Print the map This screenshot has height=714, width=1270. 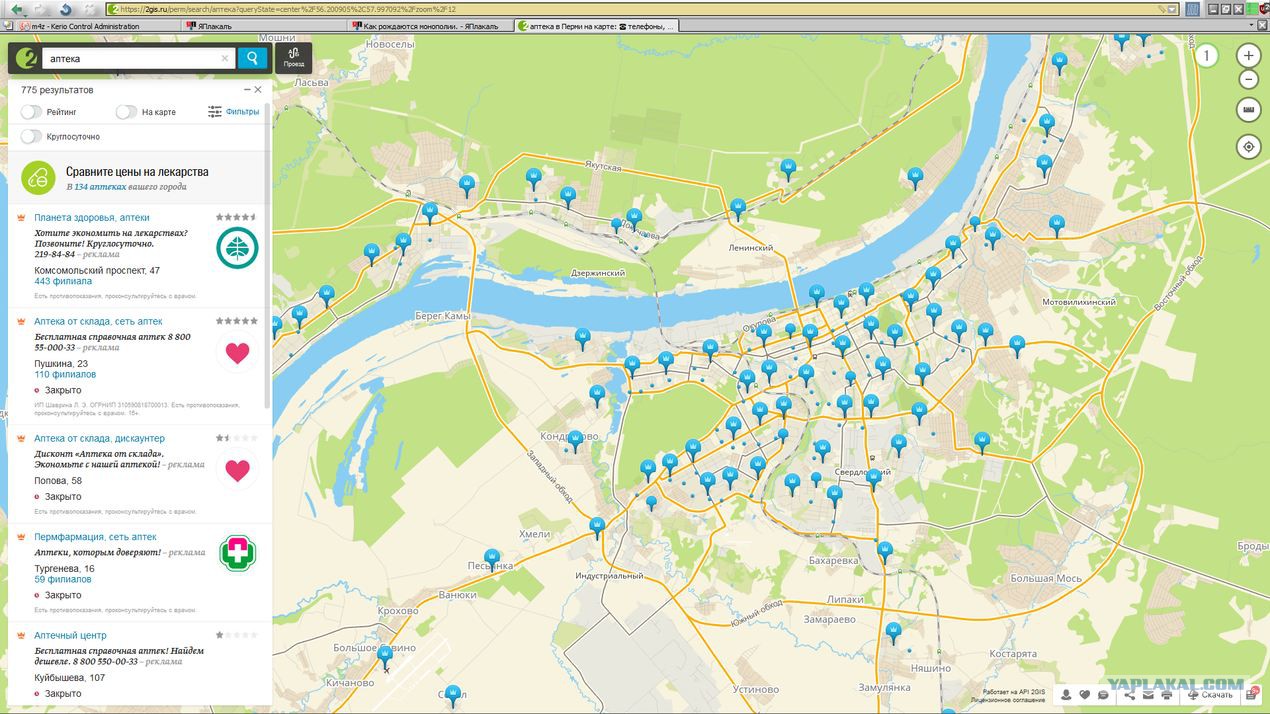click(1166, 695)
